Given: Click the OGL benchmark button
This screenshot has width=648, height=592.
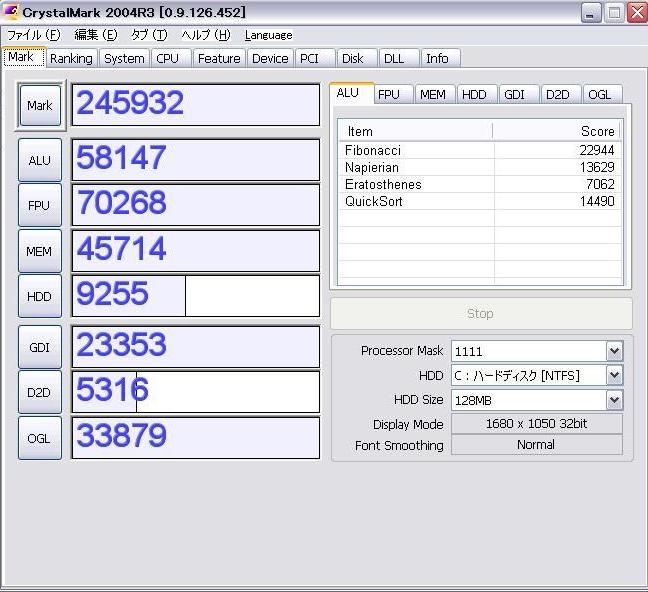Looking at the screenshot, I should pos(40,438).
